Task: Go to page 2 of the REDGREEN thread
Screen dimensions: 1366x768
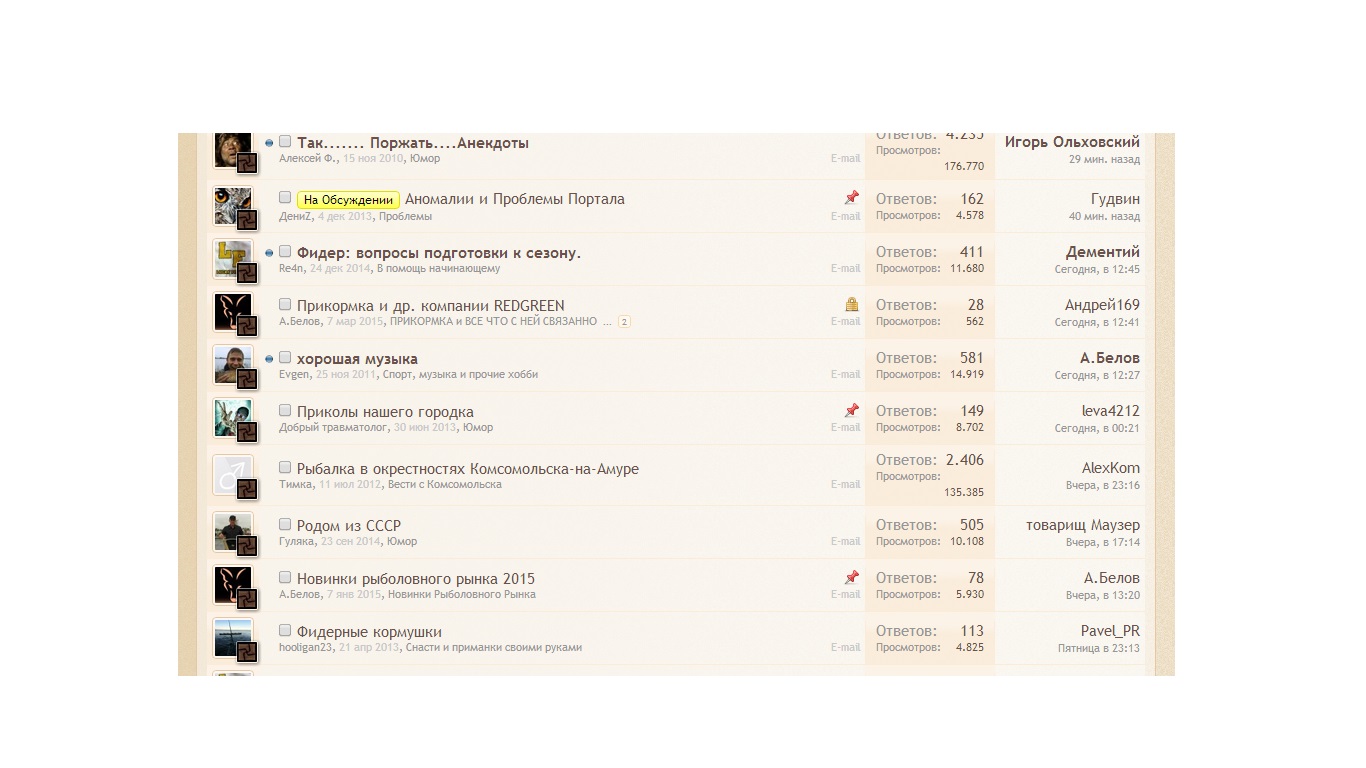Action: coord(624,322)
